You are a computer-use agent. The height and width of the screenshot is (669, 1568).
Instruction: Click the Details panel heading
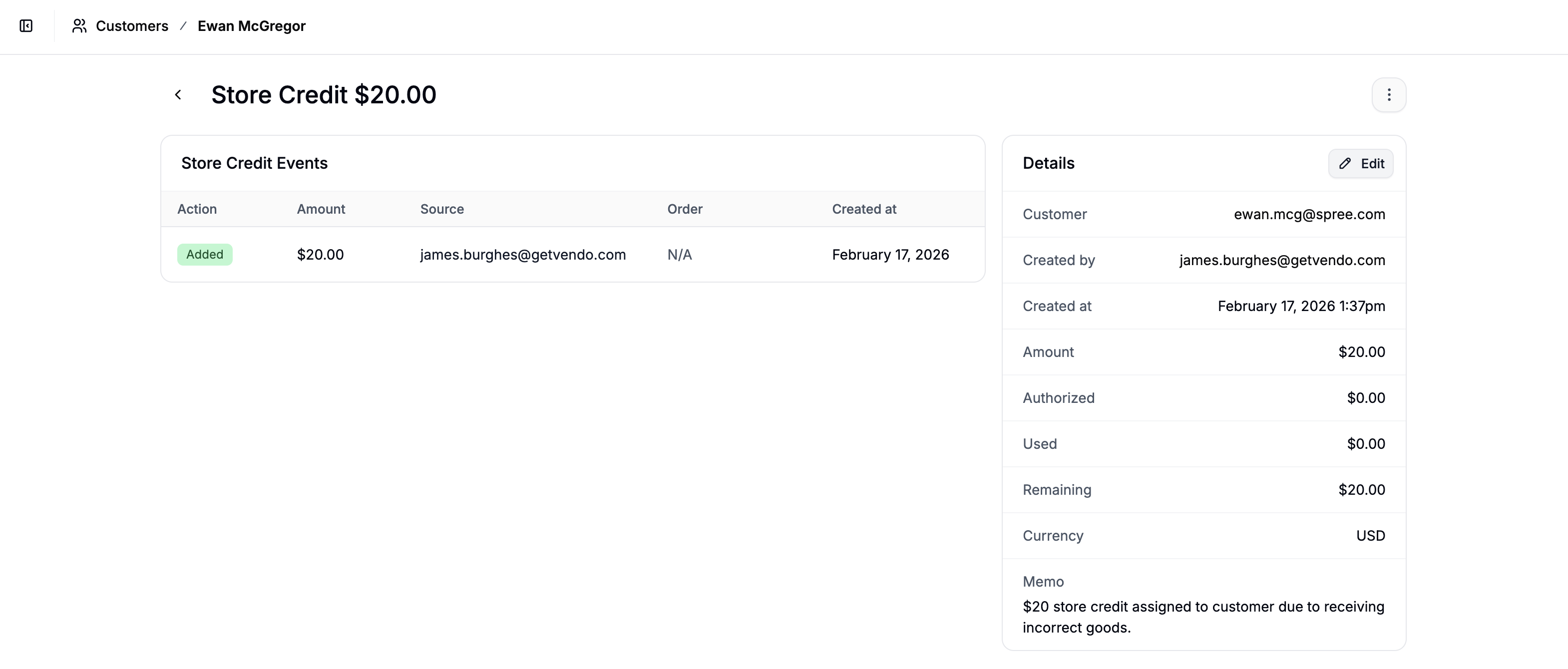click(1048, 163)
